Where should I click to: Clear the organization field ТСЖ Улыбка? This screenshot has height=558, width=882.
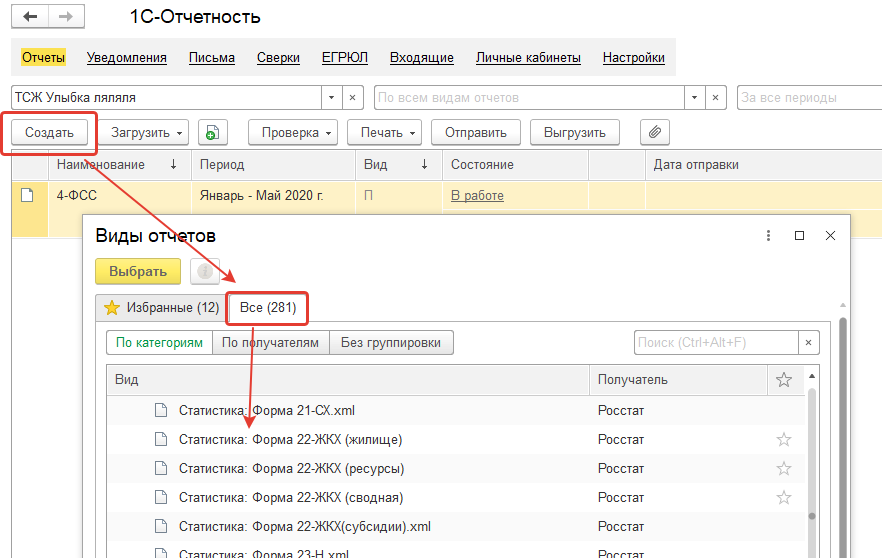pyautogui.click(x=353, y=98)
